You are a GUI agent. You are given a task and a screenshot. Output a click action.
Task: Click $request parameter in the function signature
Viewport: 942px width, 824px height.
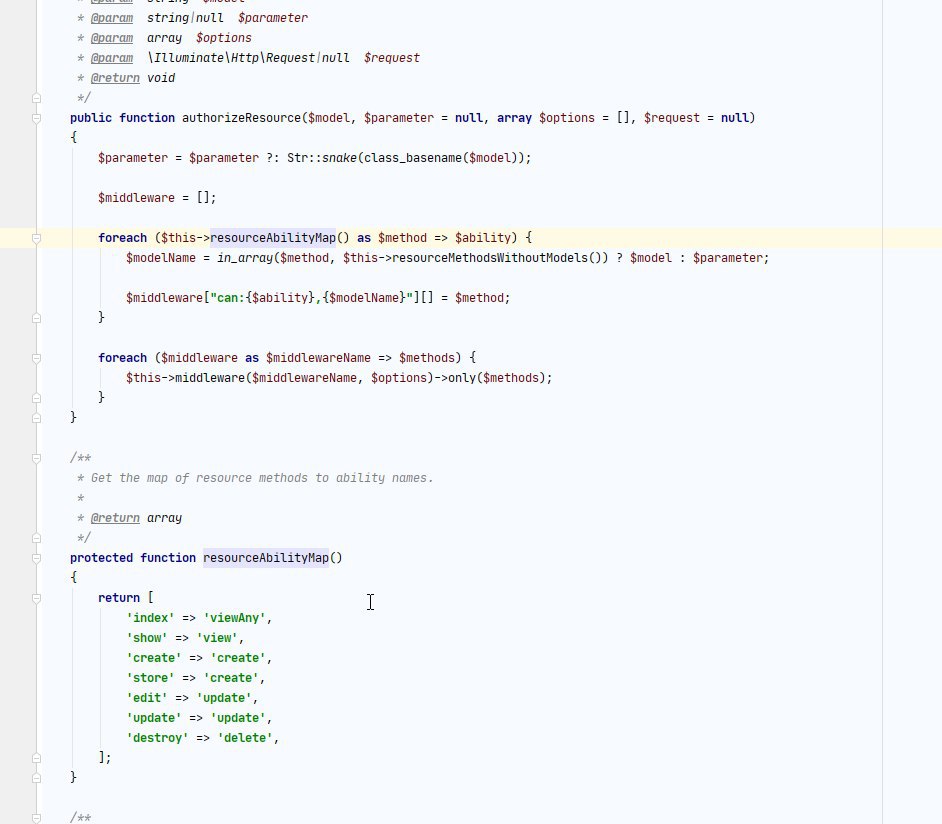pyautogui.click(x=672, y=118)
